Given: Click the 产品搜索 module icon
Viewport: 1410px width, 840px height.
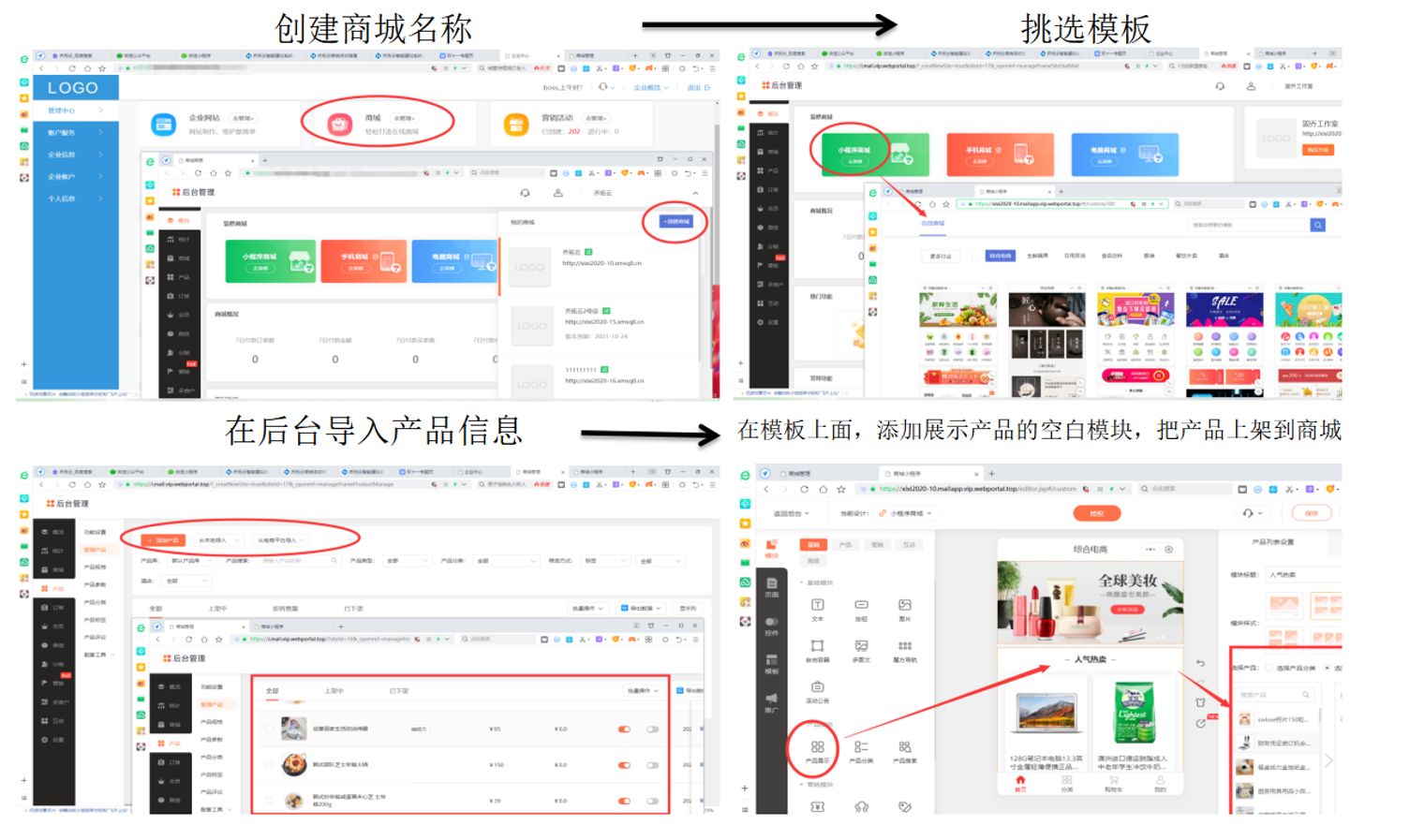Looking at the screenshot, I should tap(906, 746).
